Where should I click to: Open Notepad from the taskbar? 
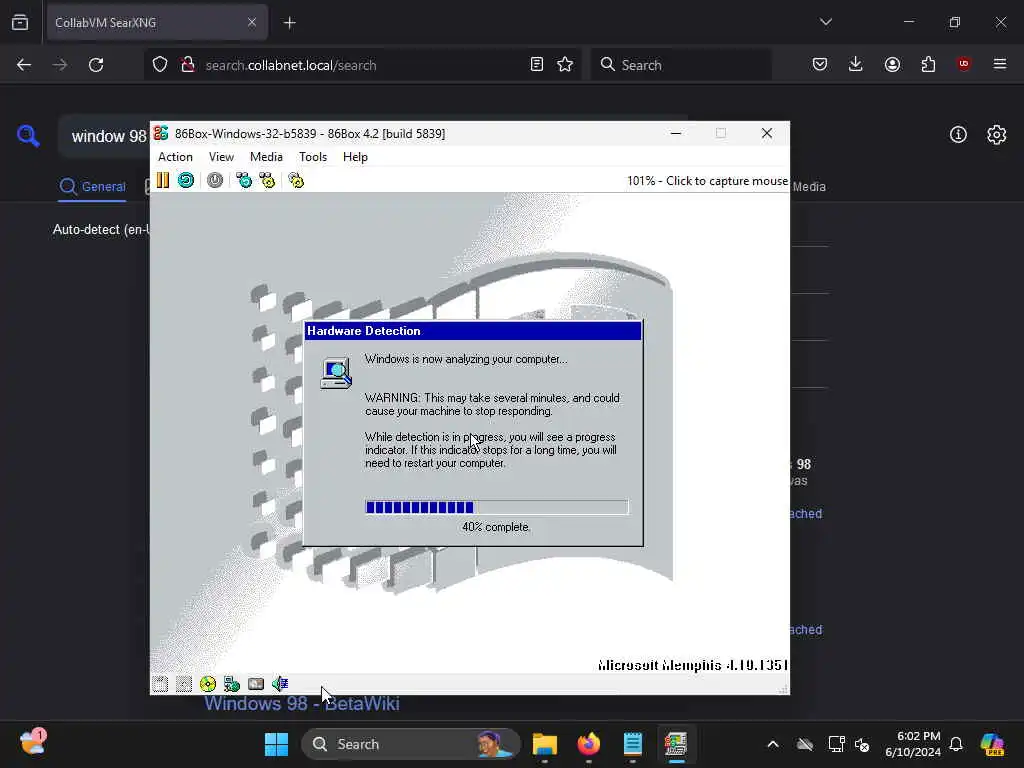click(x=633, y=744)
